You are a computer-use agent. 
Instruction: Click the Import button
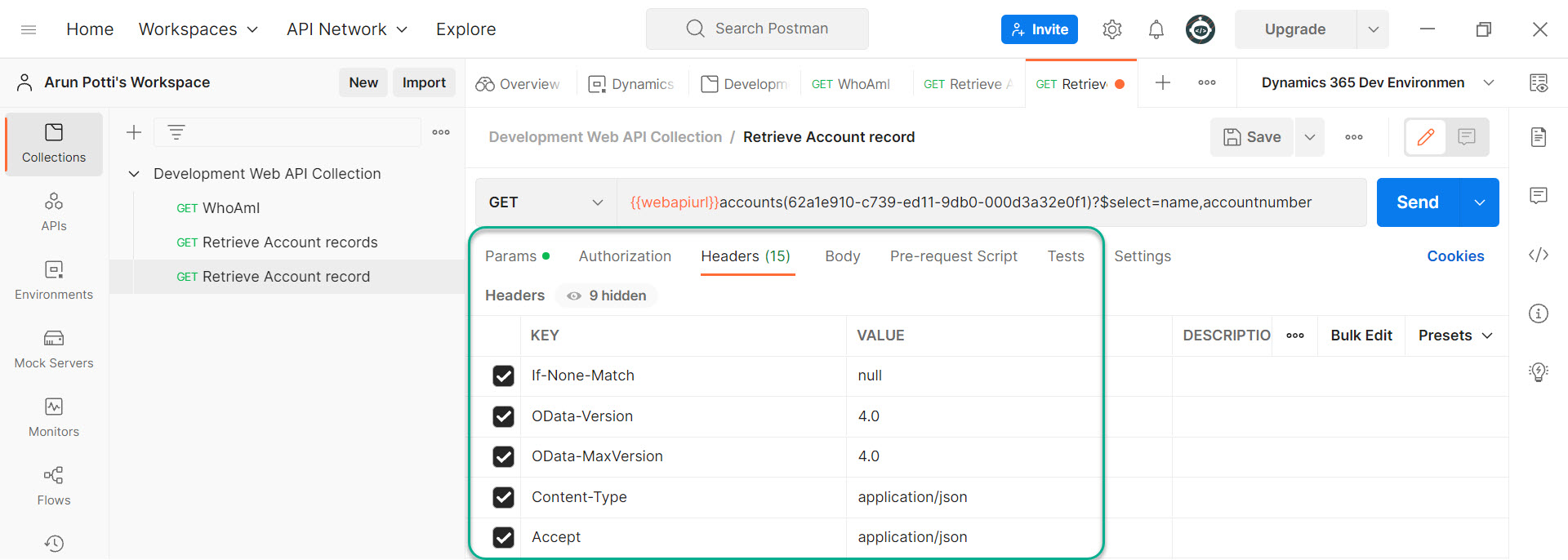coord(424,82)
